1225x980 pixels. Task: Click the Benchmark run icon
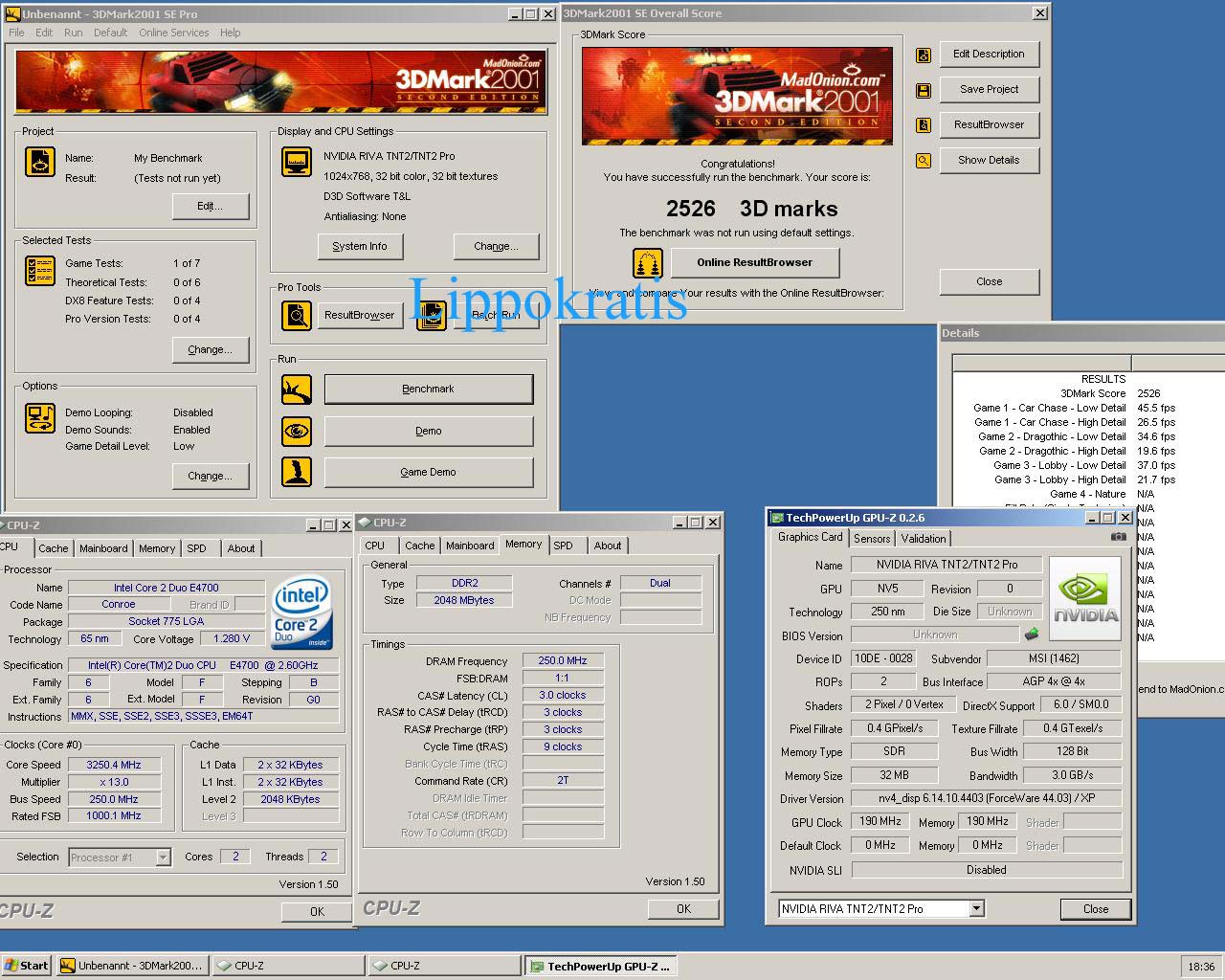coord(297,390)
